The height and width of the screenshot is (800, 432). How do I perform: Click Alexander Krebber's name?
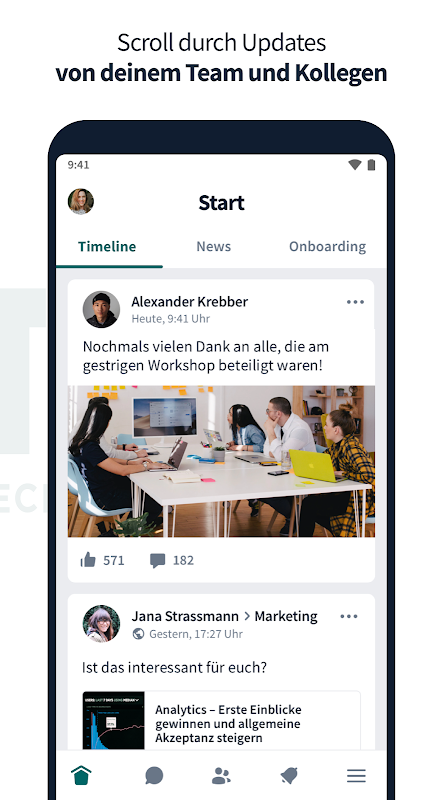tap(190, 302)
